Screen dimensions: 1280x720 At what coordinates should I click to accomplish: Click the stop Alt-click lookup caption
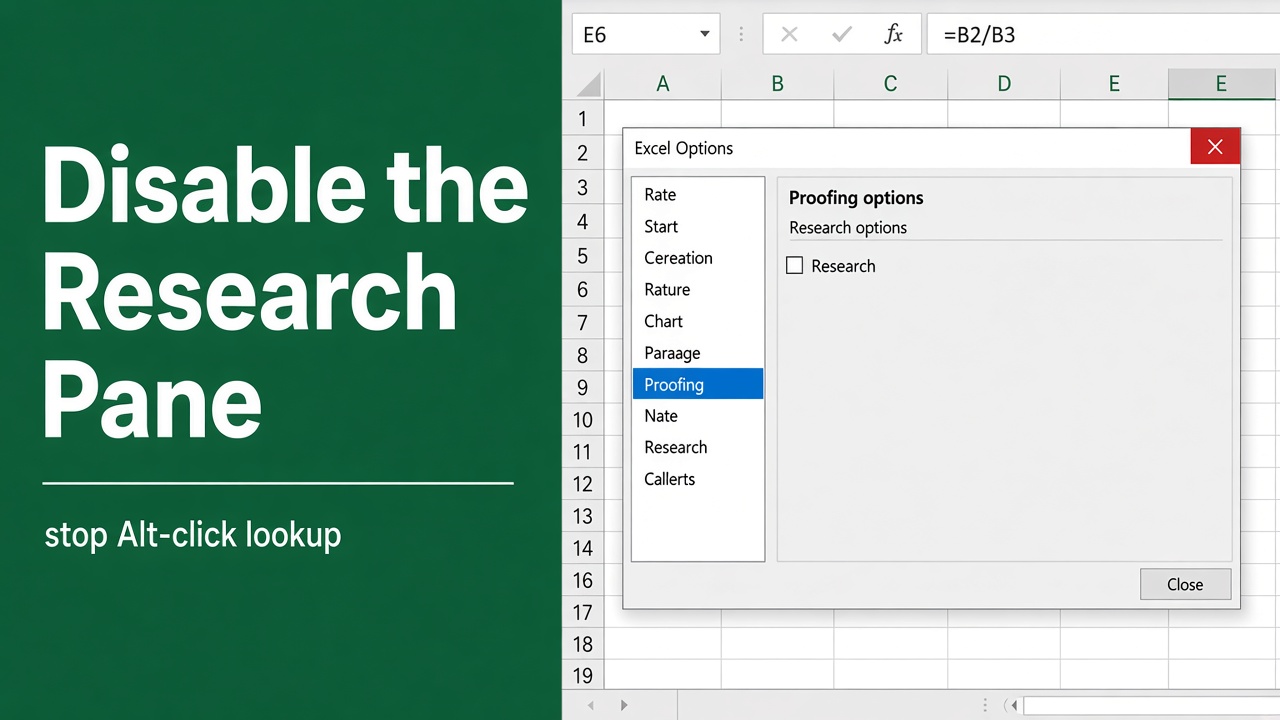click(193, 535)
